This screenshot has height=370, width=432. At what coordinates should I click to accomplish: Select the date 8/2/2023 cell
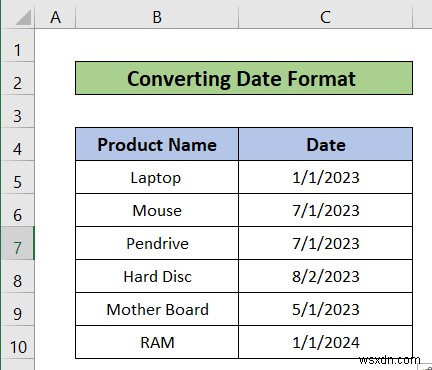pos(326,276)
